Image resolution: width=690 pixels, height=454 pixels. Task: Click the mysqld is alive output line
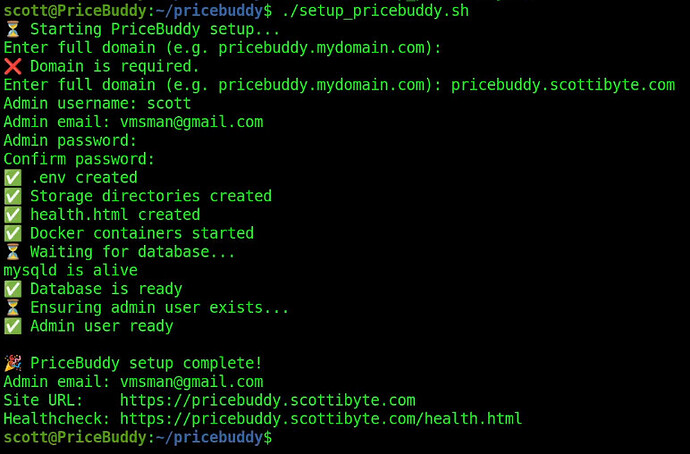tap(70, 270)
